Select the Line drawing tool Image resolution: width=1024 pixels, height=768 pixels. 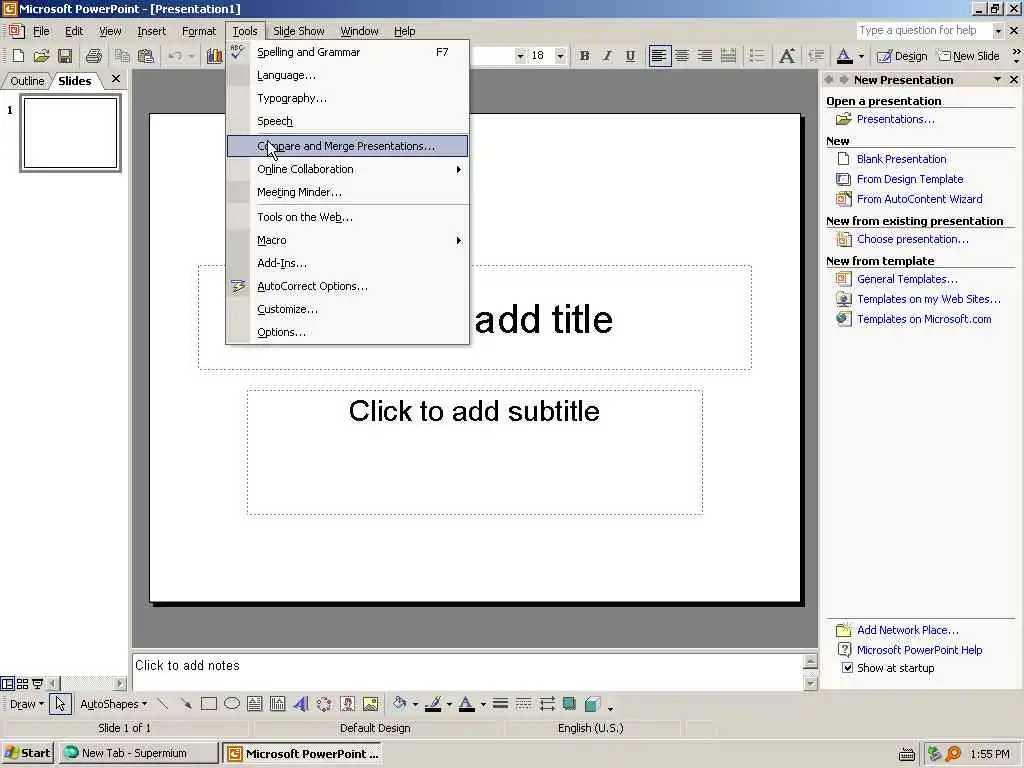click(x=163, y=704)
